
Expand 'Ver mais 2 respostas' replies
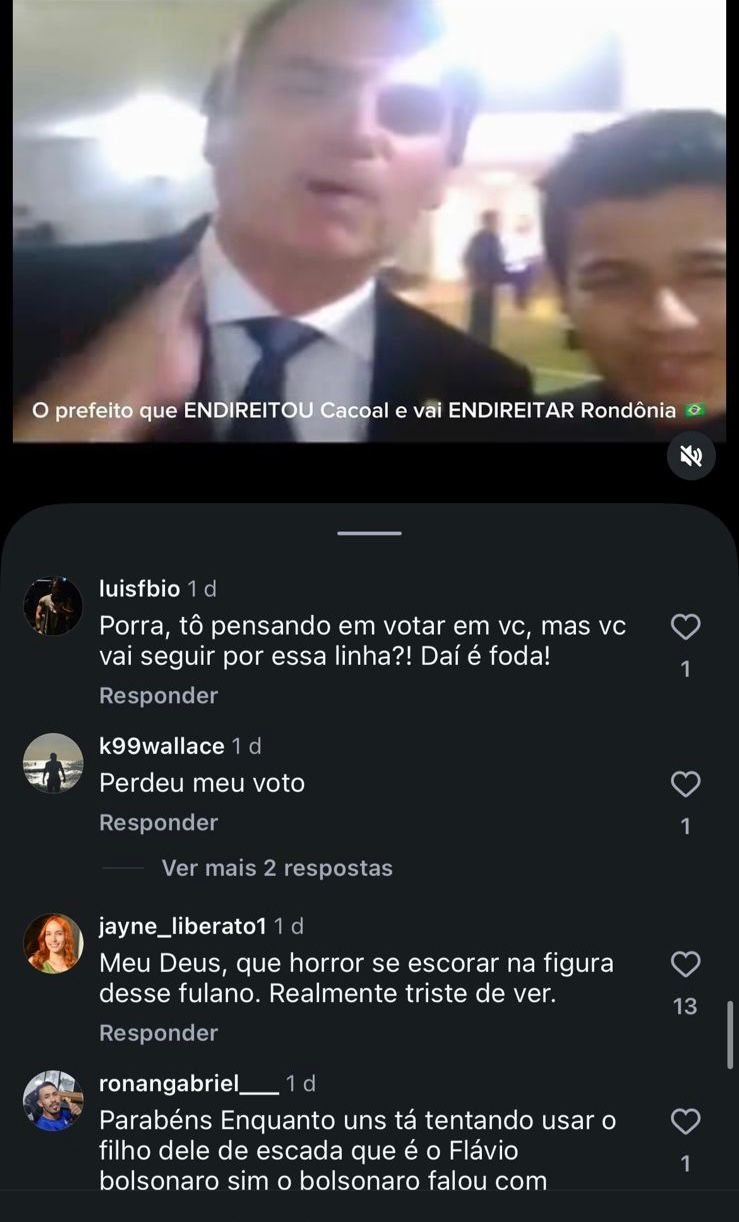[x=277, y=868]
